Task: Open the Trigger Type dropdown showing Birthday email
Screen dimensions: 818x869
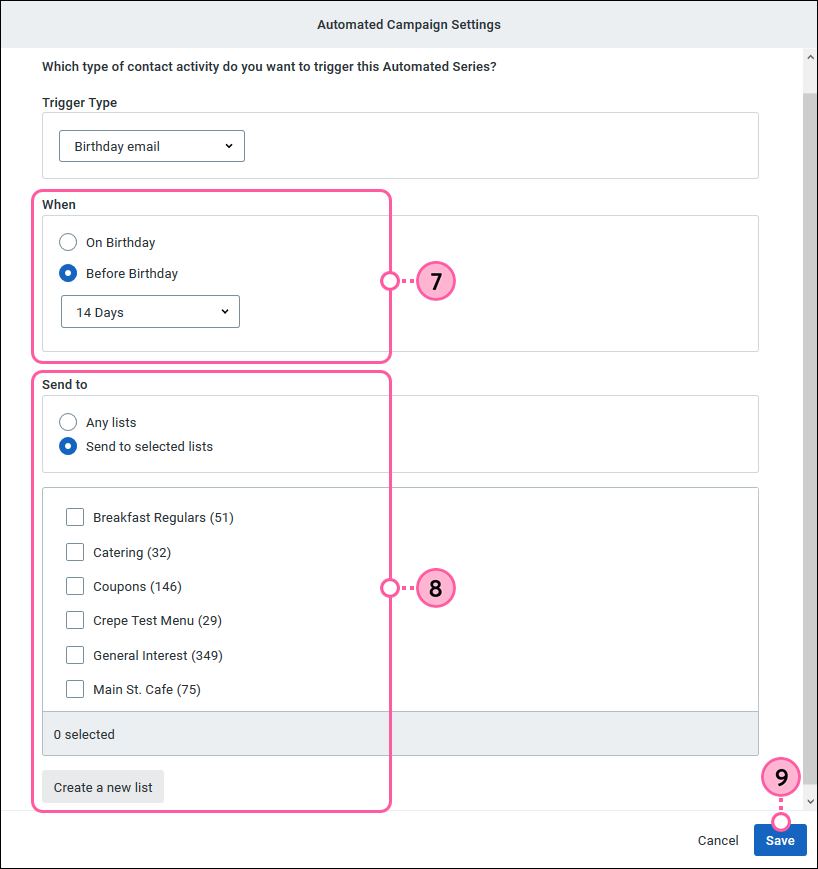Action: [152, 146]
